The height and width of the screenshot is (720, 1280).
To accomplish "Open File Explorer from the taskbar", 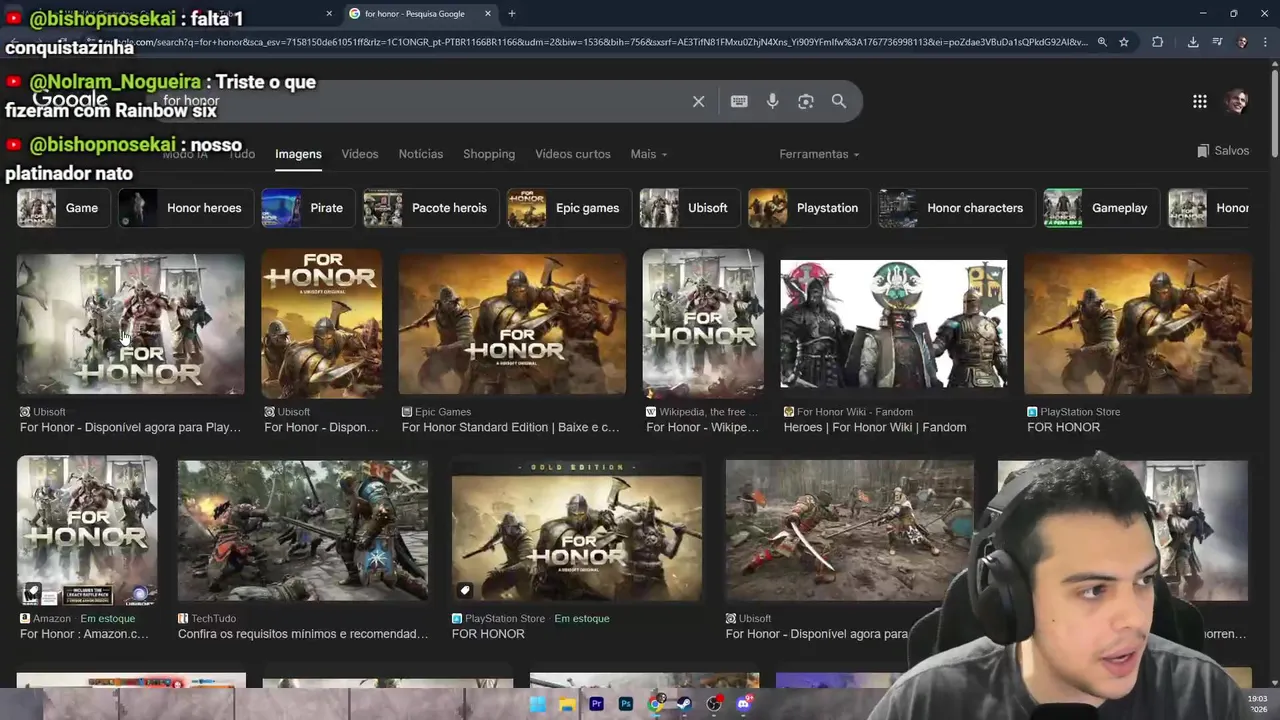I will pyautogui.click(x=567, y=704).
